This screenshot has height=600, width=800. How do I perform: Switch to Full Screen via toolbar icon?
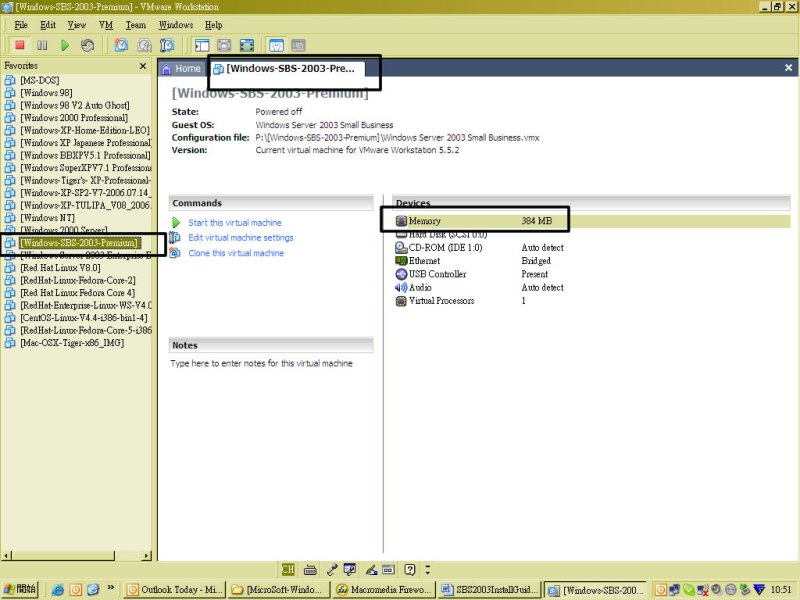246,45
